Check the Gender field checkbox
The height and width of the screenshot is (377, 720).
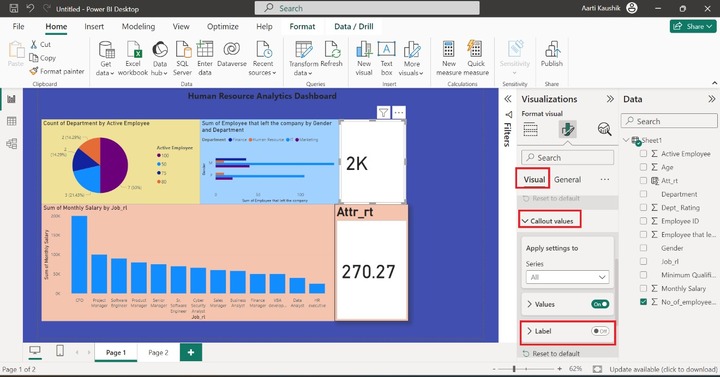(643, 248)
